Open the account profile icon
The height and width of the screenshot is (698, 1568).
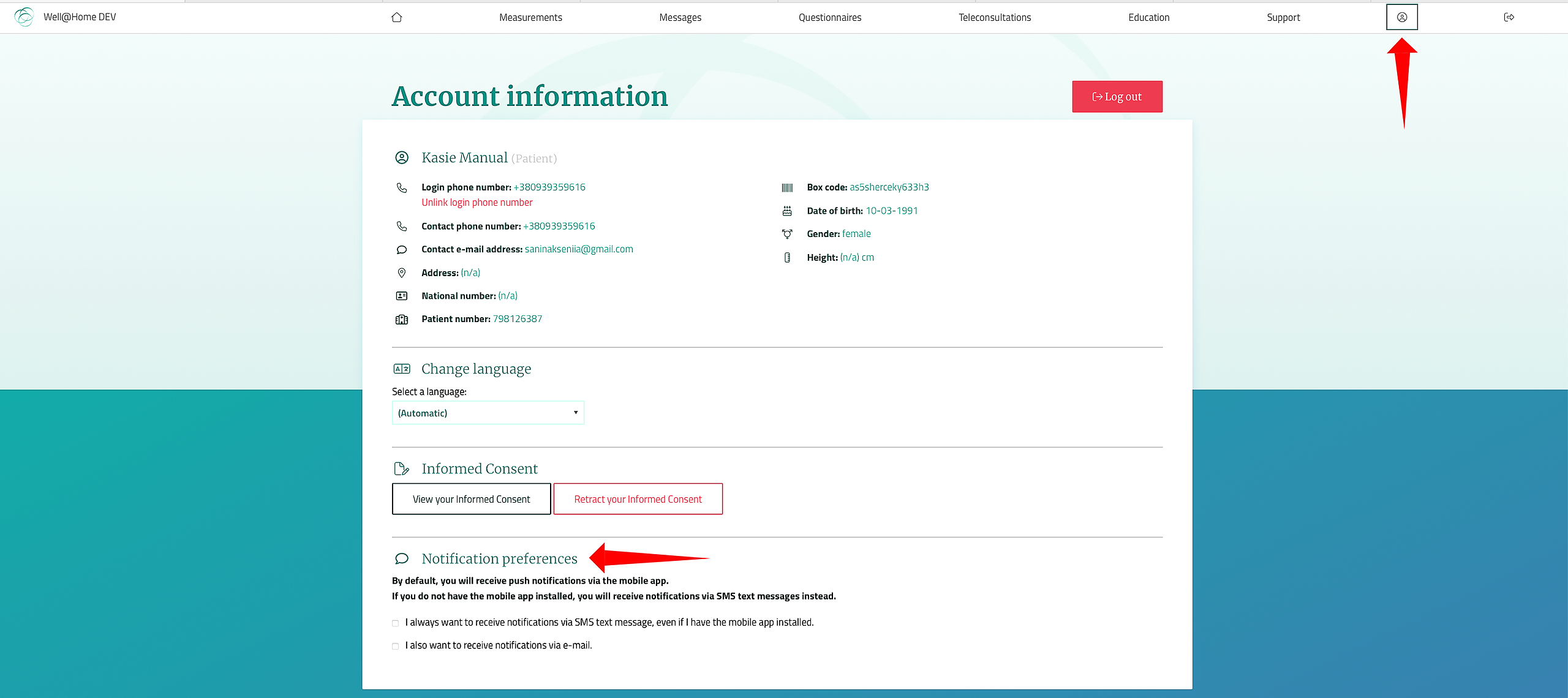(x=1401, y=17)
